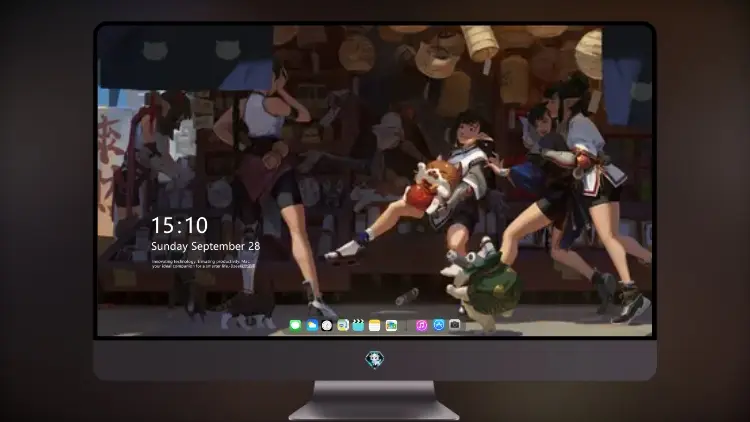Open the clapperboard video app in the dock

point(358,325)
